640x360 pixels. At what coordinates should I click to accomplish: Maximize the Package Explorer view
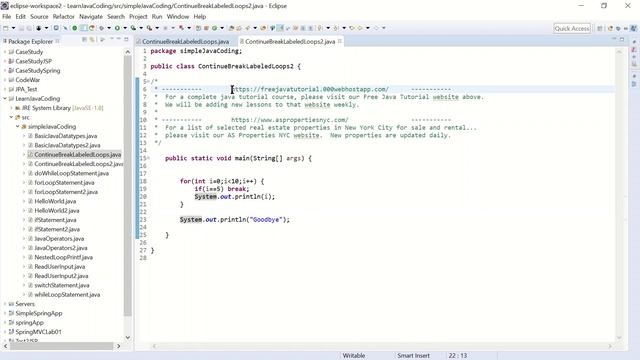(x=126, y=40)
